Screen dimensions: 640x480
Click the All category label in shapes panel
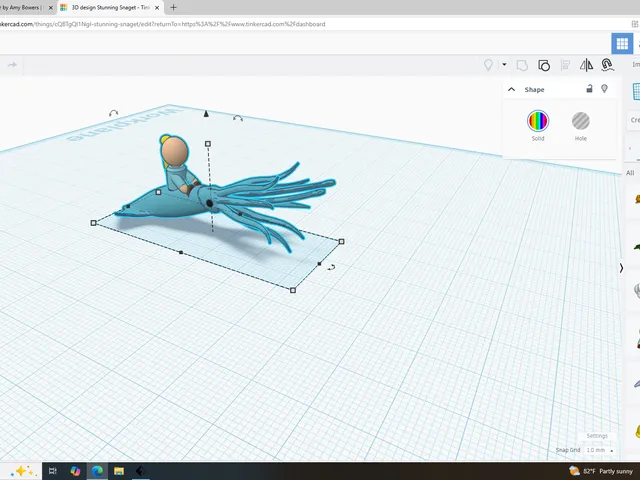pyautogui.click(x=630, y=173)
